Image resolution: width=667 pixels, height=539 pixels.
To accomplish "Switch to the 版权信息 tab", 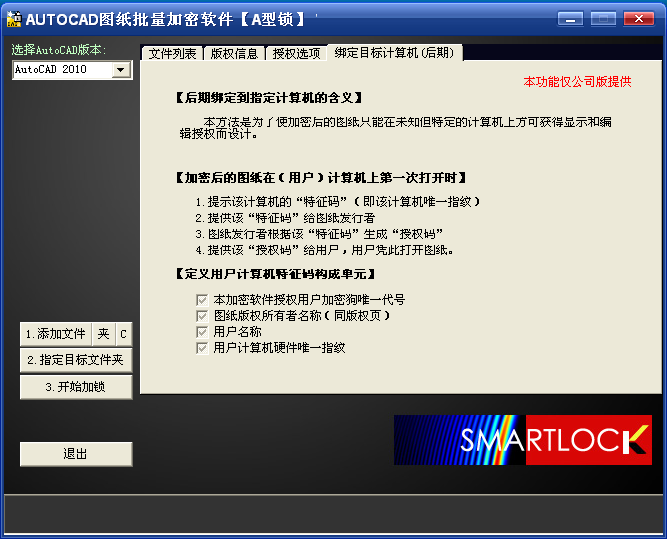I will 234,54.
